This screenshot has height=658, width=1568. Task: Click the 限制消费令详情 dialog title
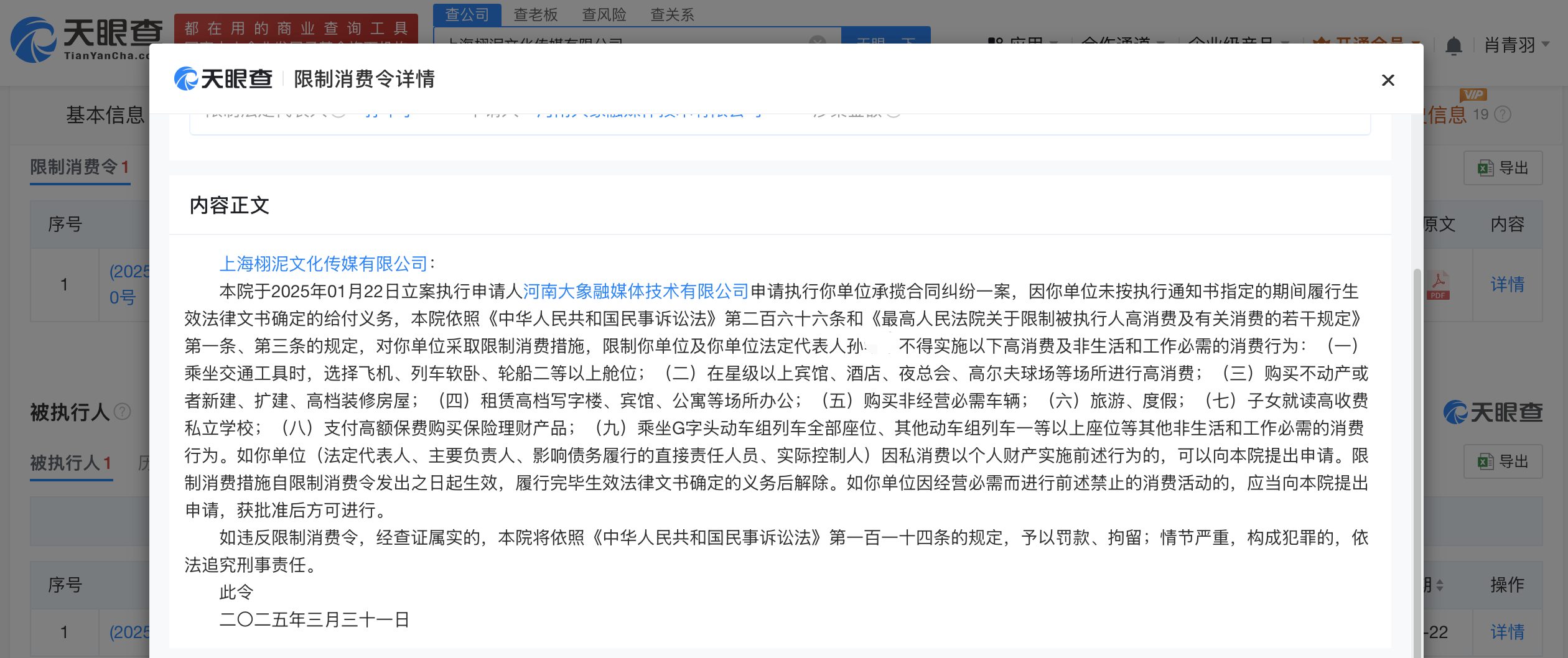[x=364, y=79]
